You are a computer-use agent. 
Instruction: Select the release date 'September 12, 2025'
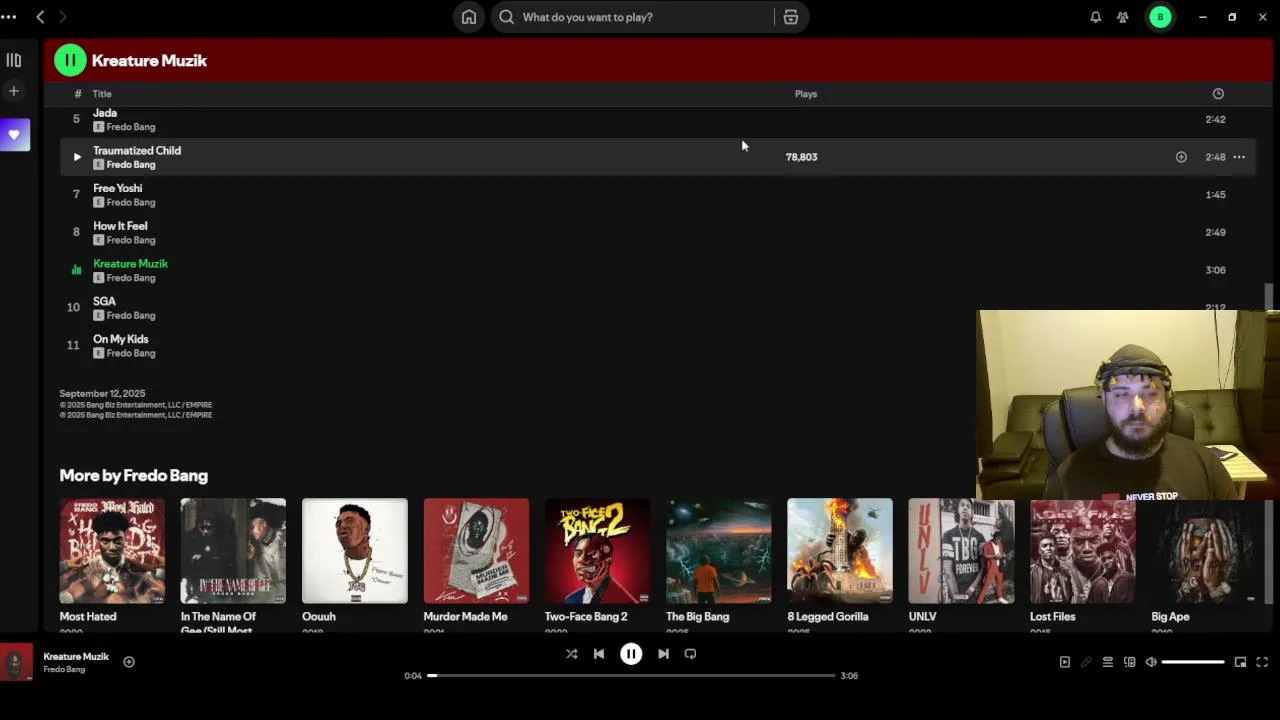pos(102,394)
